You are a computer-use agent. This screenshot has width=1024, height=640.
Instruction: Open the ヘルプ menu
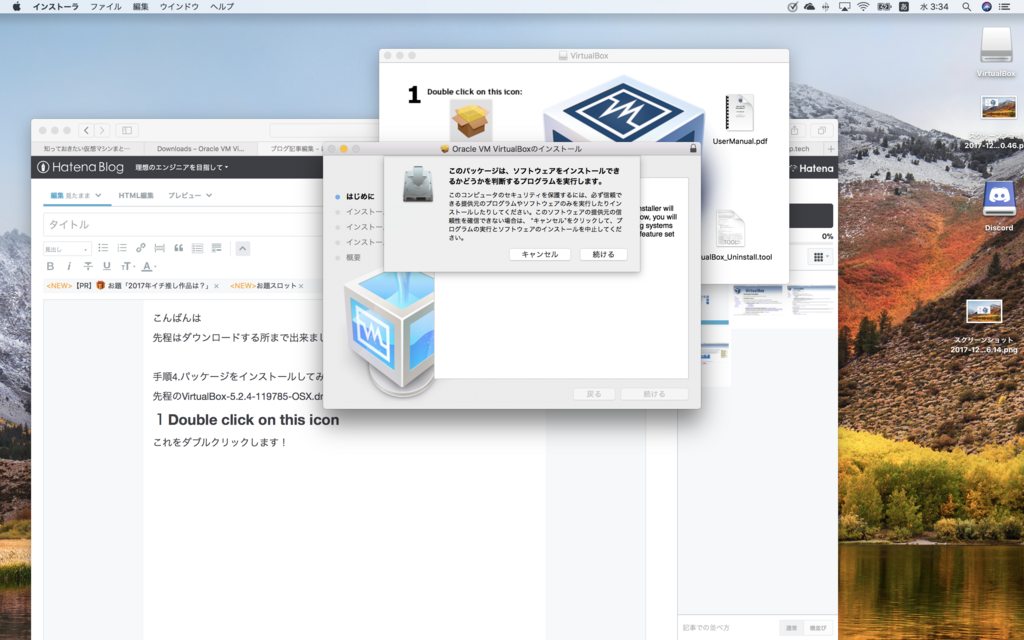click(x=222, y=7)
